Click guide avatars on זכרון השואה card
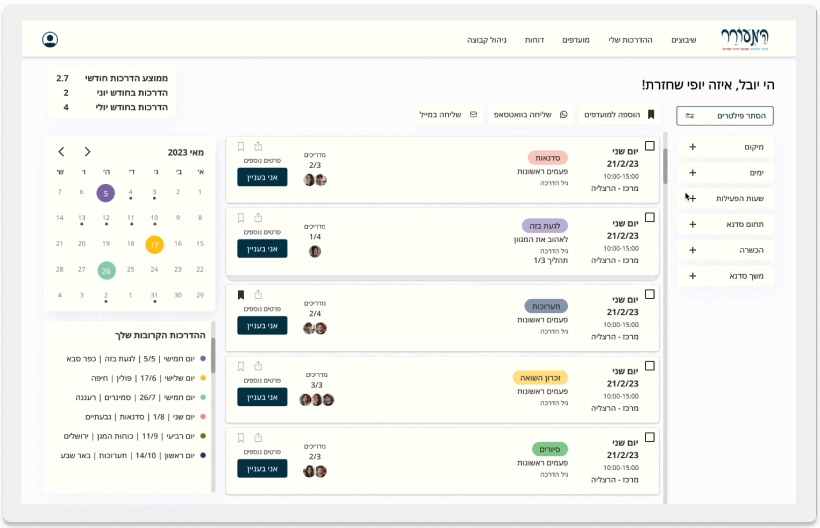Image resolution: width=820 pixels, height=528 pixels. [316, 400]
